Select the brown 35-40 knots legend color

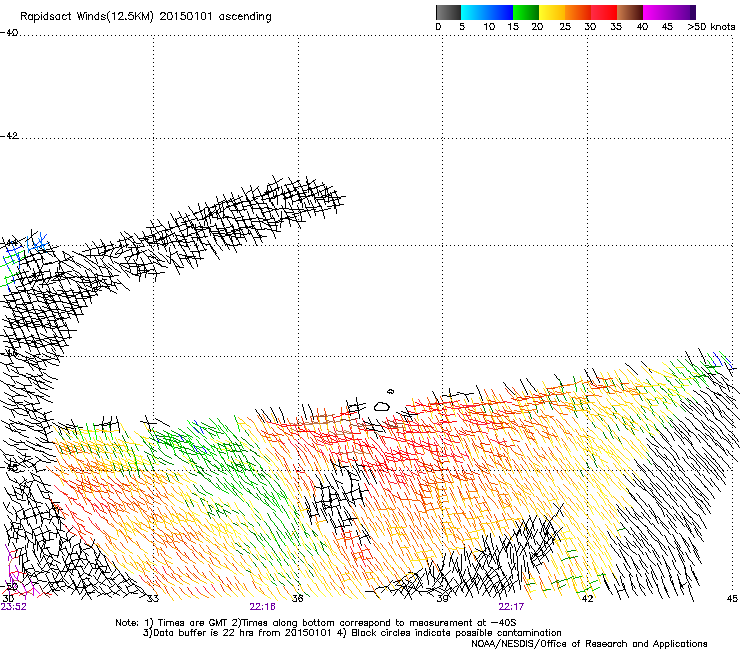pos(630,12)
